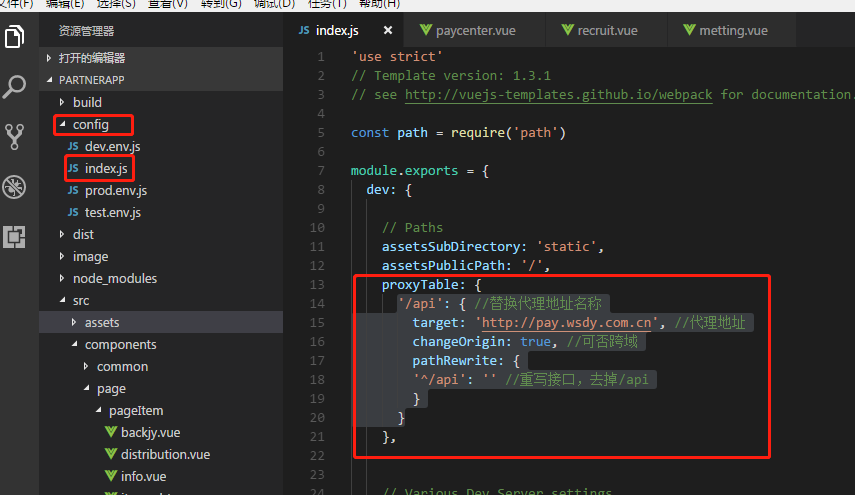Click the assetsSubDirectory 'static' string

click(567, 246)
